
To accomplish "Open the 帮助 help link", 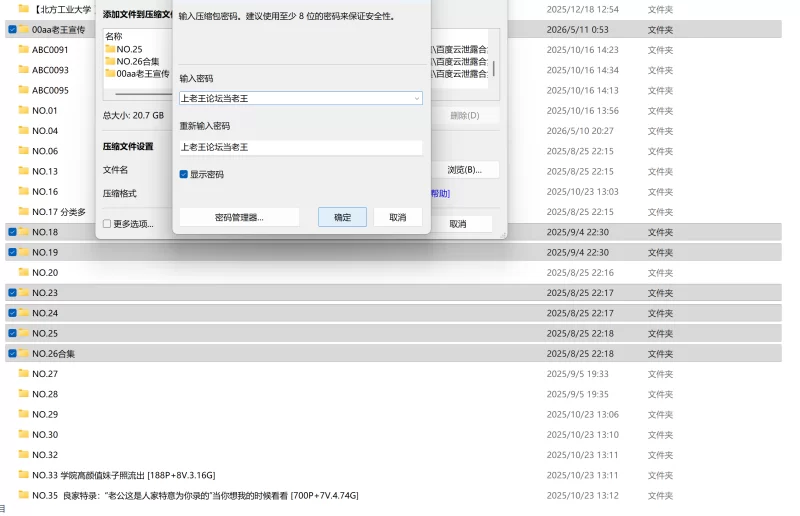I will (x=441, y=193).
